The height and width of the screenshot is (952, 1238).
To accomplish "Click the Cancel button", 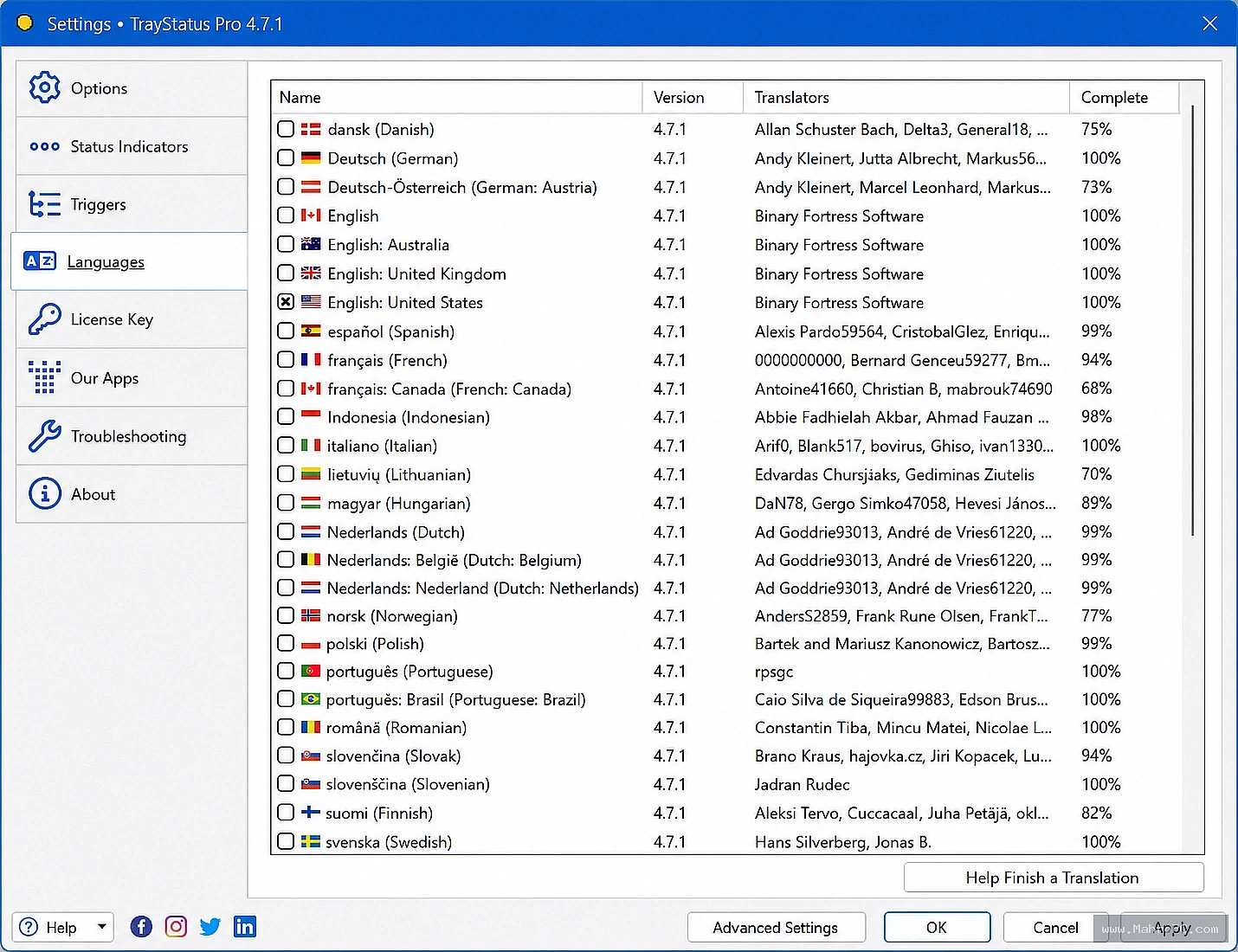I will pos(1055,927).
